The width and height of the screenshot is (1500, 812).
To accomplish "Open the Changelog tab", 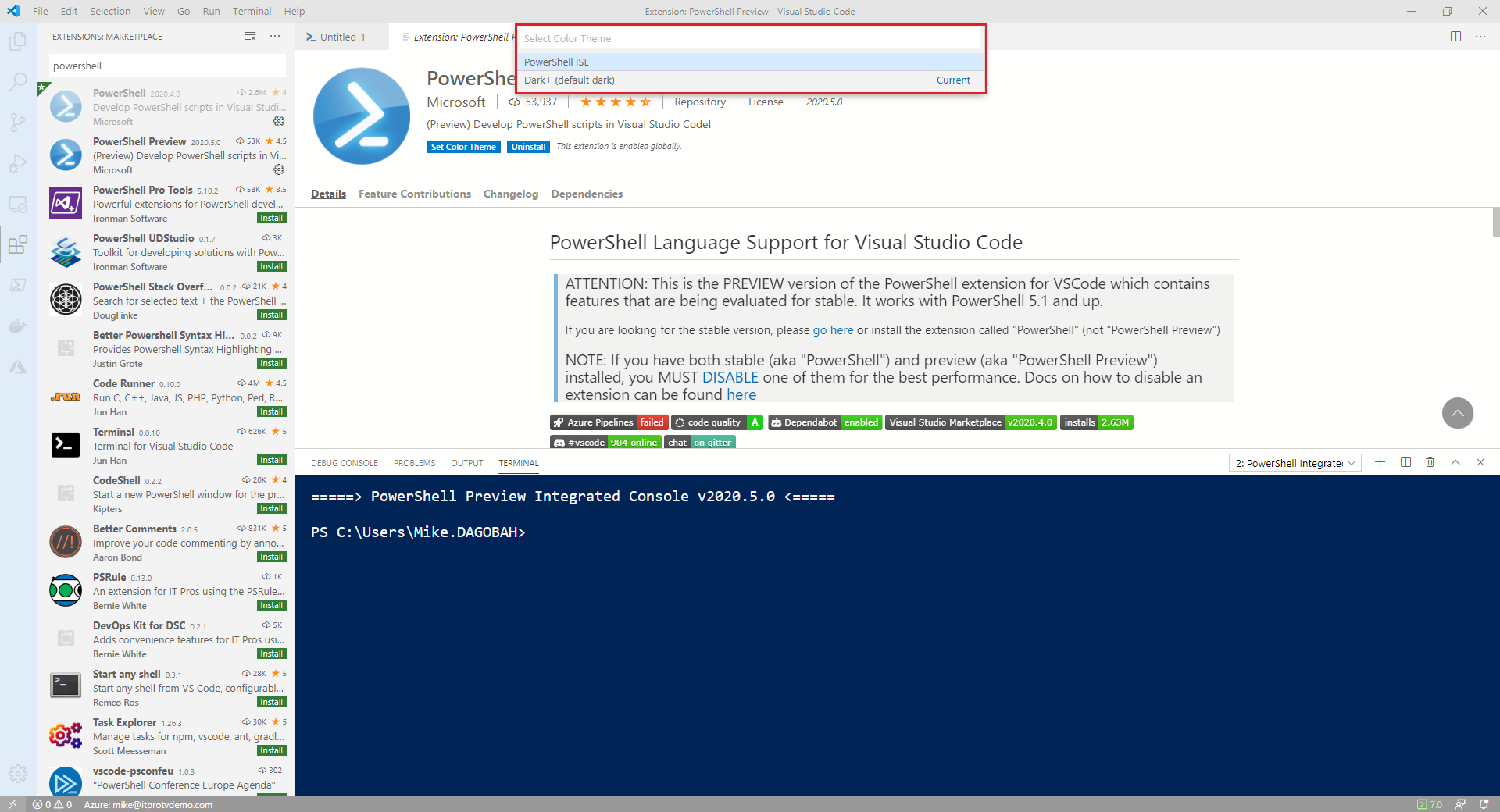I will point(511,194).
